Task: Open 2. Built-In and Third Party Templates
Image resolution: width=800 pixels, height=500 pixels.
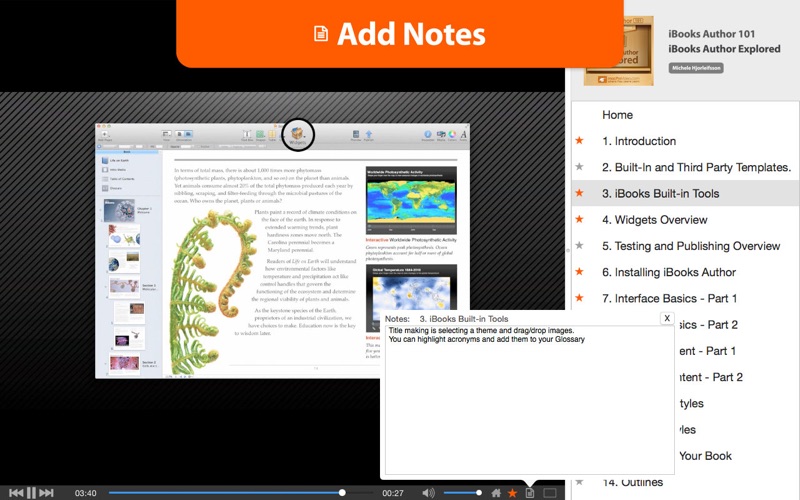Action: 685,167
